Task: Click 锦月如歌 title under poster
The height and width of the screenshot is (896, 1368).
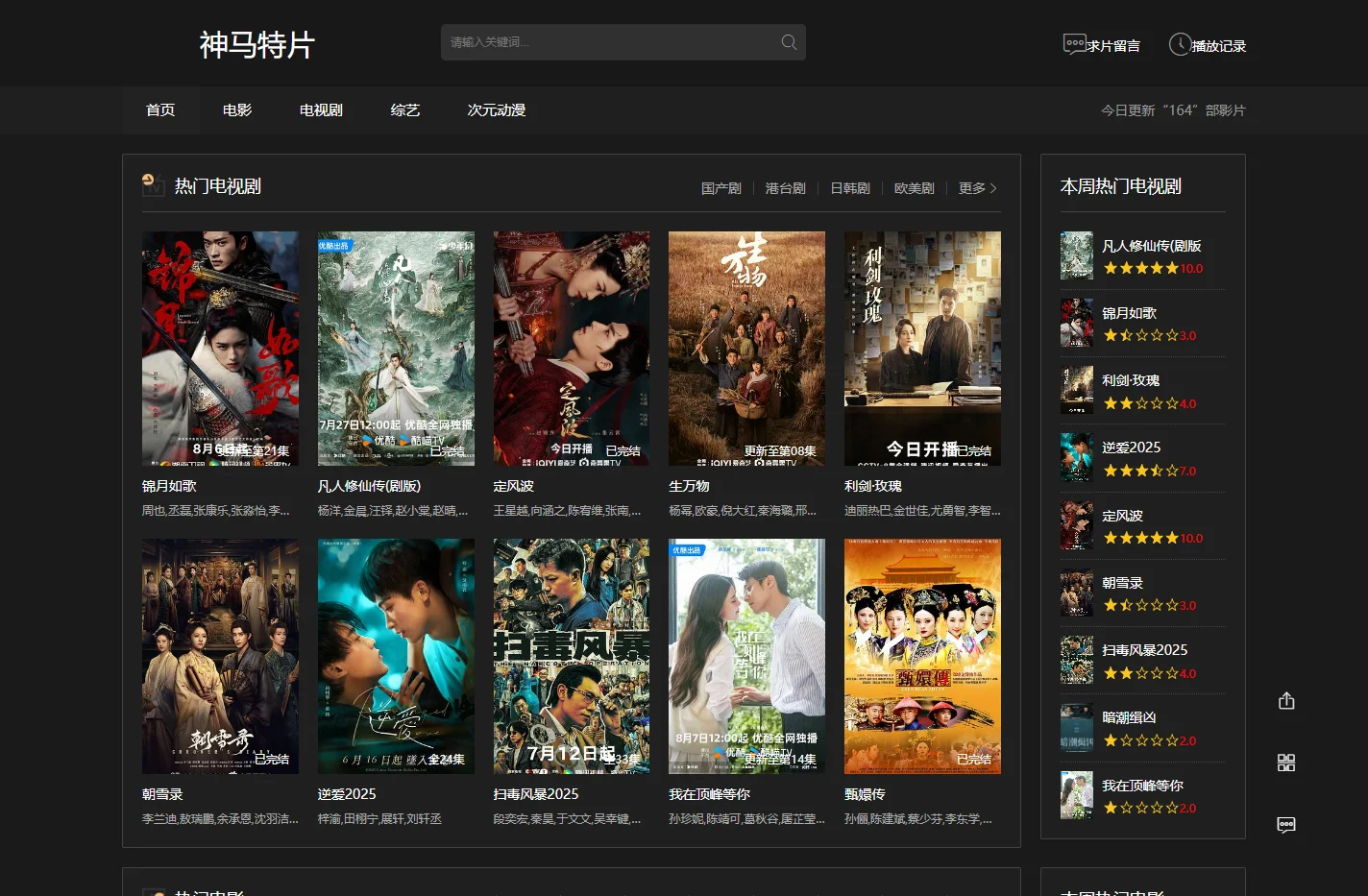Action: pyautogui.click(x=169, y=486)
